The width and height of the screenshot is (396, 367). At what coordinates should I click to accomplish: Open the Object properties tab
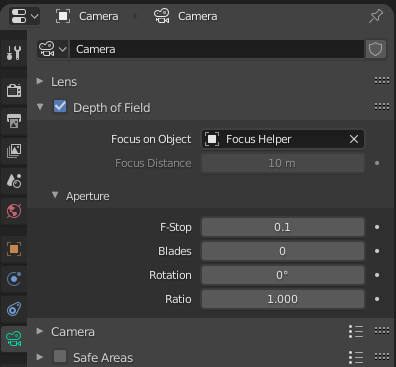14,249
